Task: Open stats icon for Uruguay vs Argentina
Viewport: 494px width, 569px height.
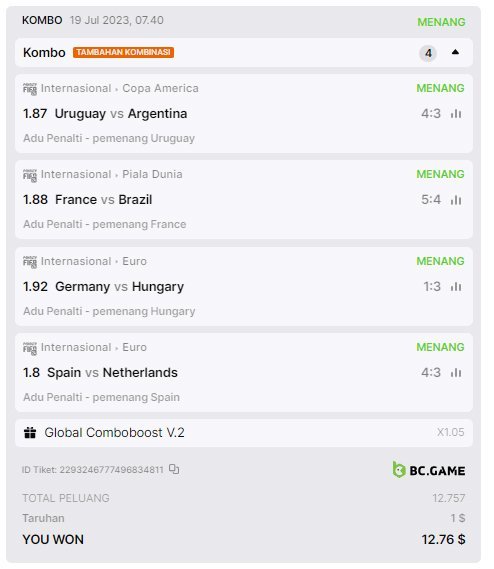Action: (x=456, y=114)
